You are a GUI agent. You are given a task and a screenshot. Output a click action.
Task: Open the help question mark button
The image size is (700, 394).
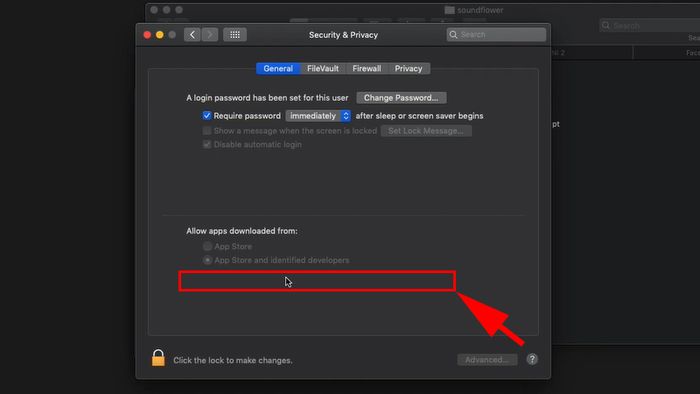pos(532,359)
